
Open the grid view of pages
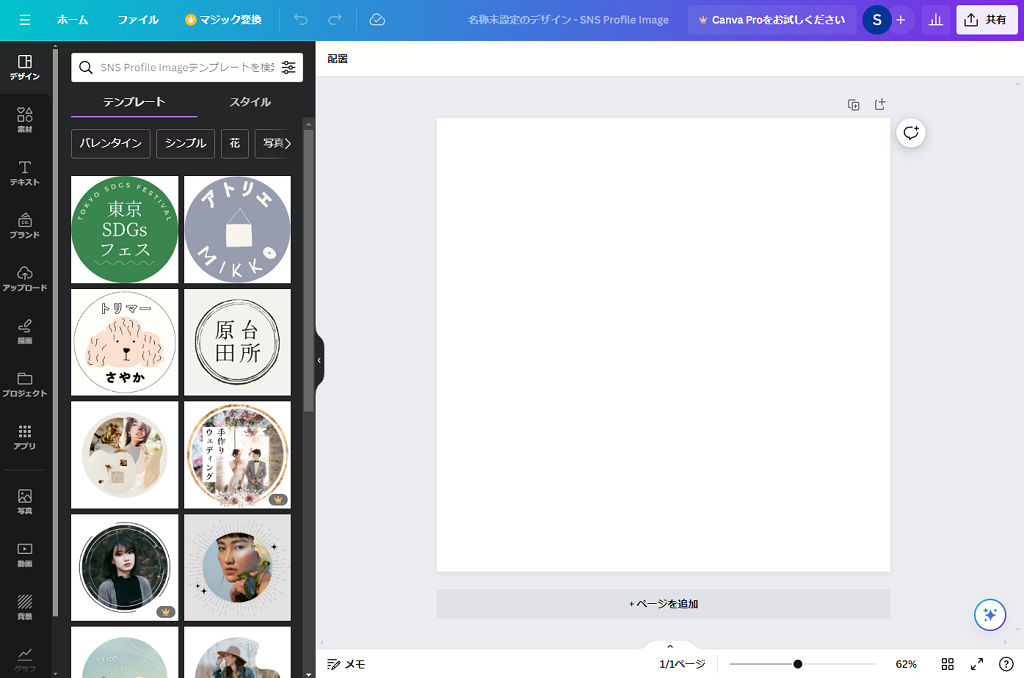(x=948, y=664)
